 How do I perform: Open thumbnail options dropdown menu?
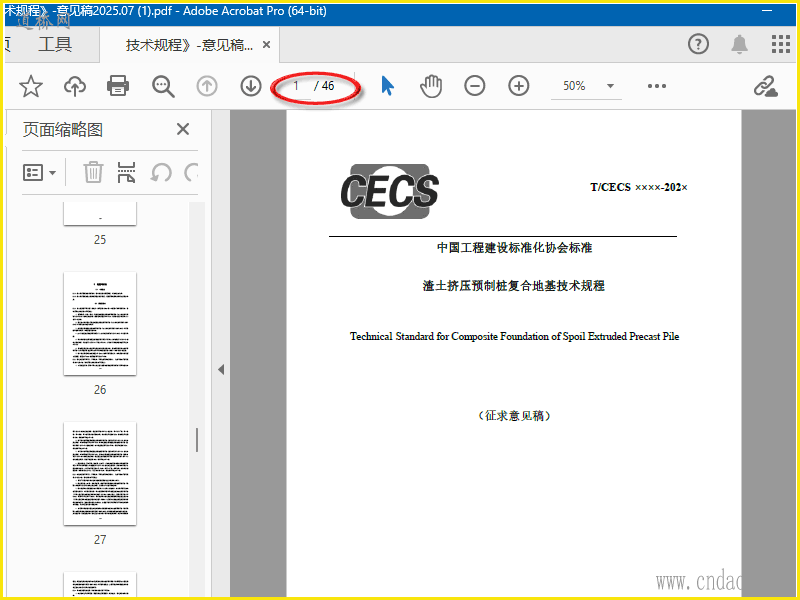point(39,172)
